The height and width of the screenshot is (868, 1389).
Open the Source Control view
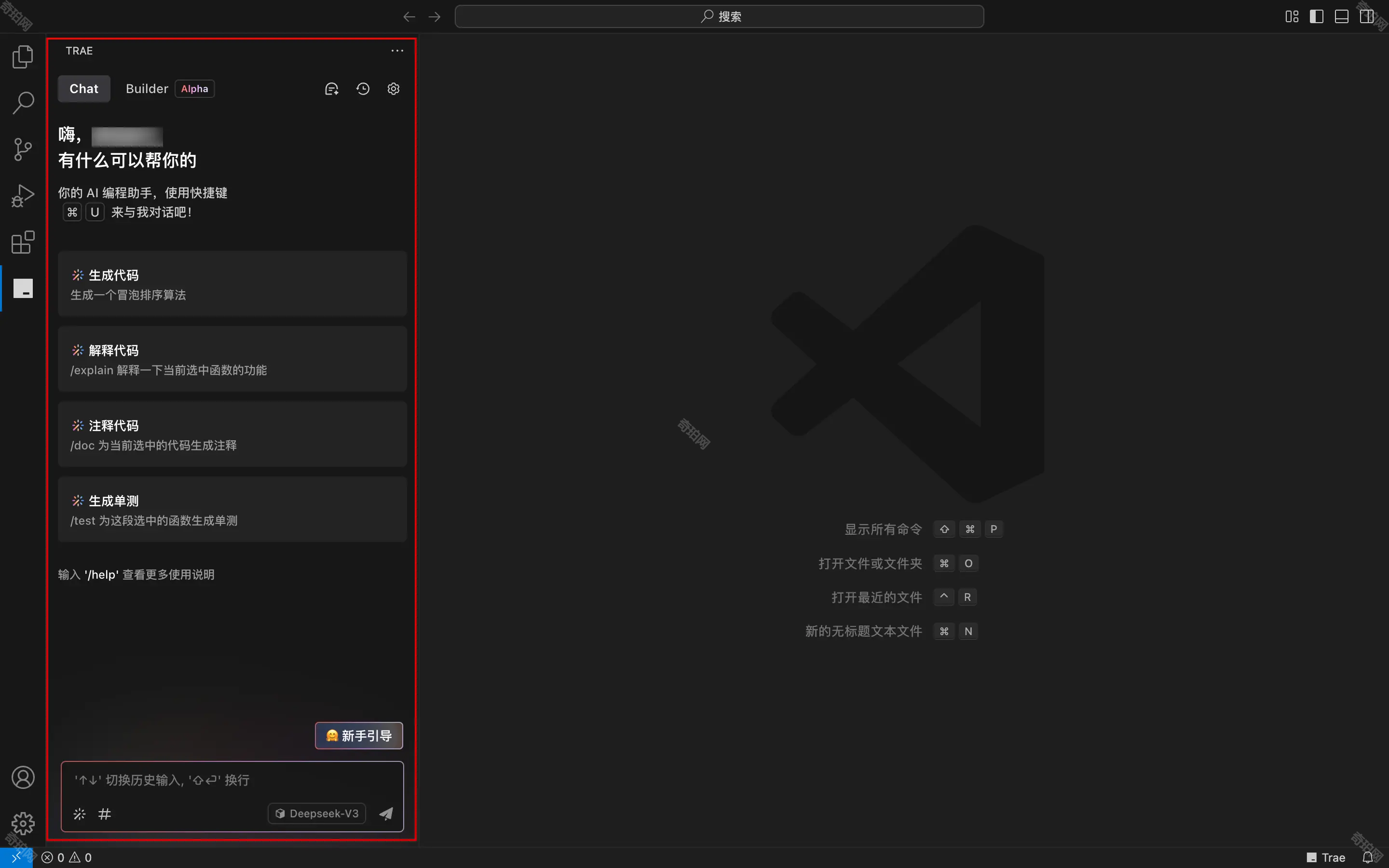click(x=23, y=149)
